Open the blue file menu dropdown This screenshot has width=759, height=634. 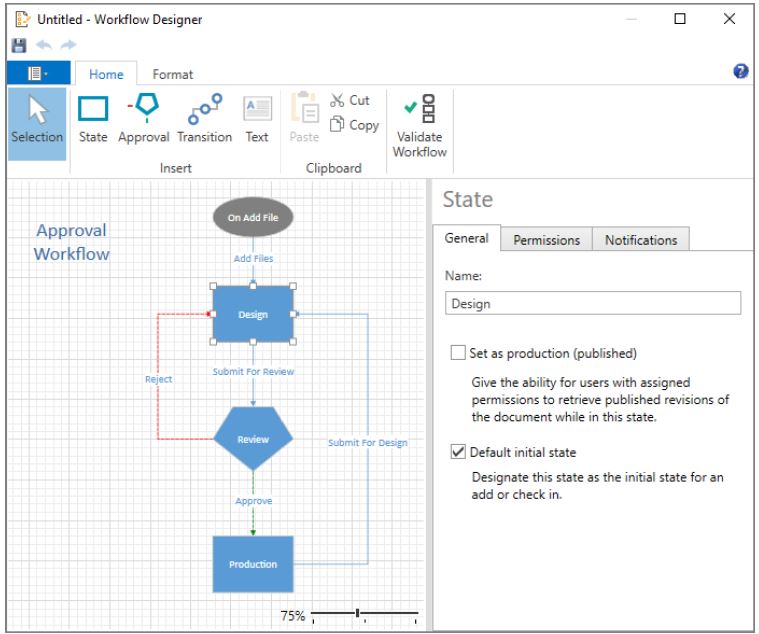39,73
